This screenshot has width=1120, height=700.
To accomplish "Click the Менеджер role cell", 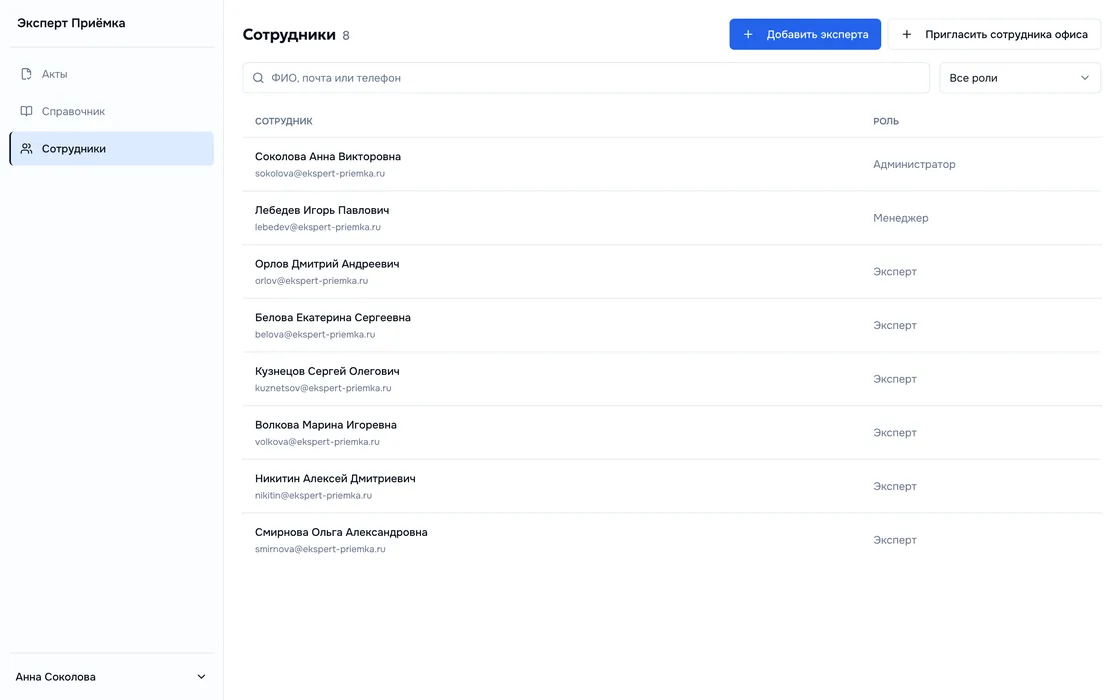I will click(901, 218).
